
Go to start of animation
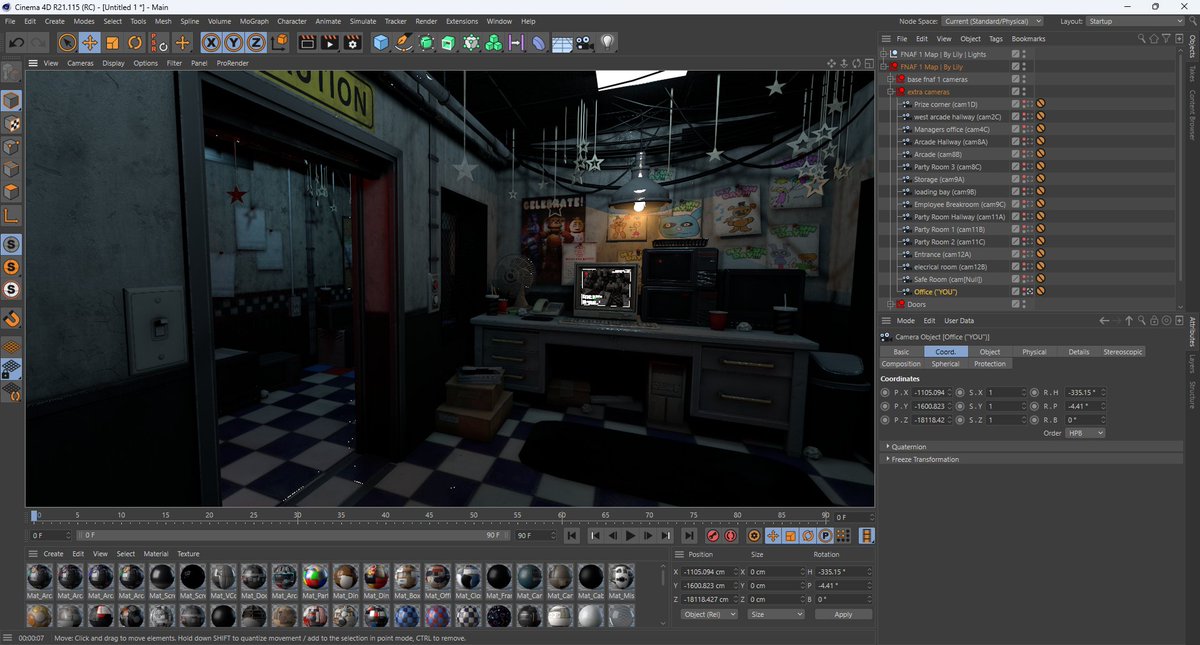pyautogui.click(x=572, y=536)
